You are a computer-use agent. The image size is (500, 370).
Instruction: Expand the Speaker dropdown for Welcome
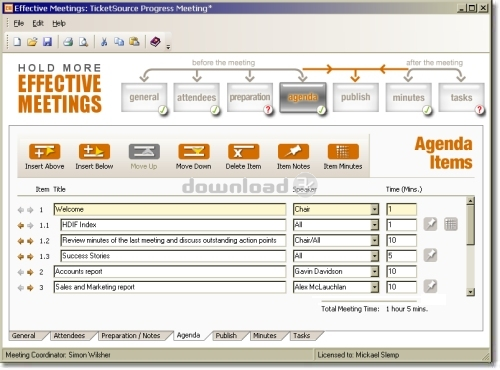375,209
